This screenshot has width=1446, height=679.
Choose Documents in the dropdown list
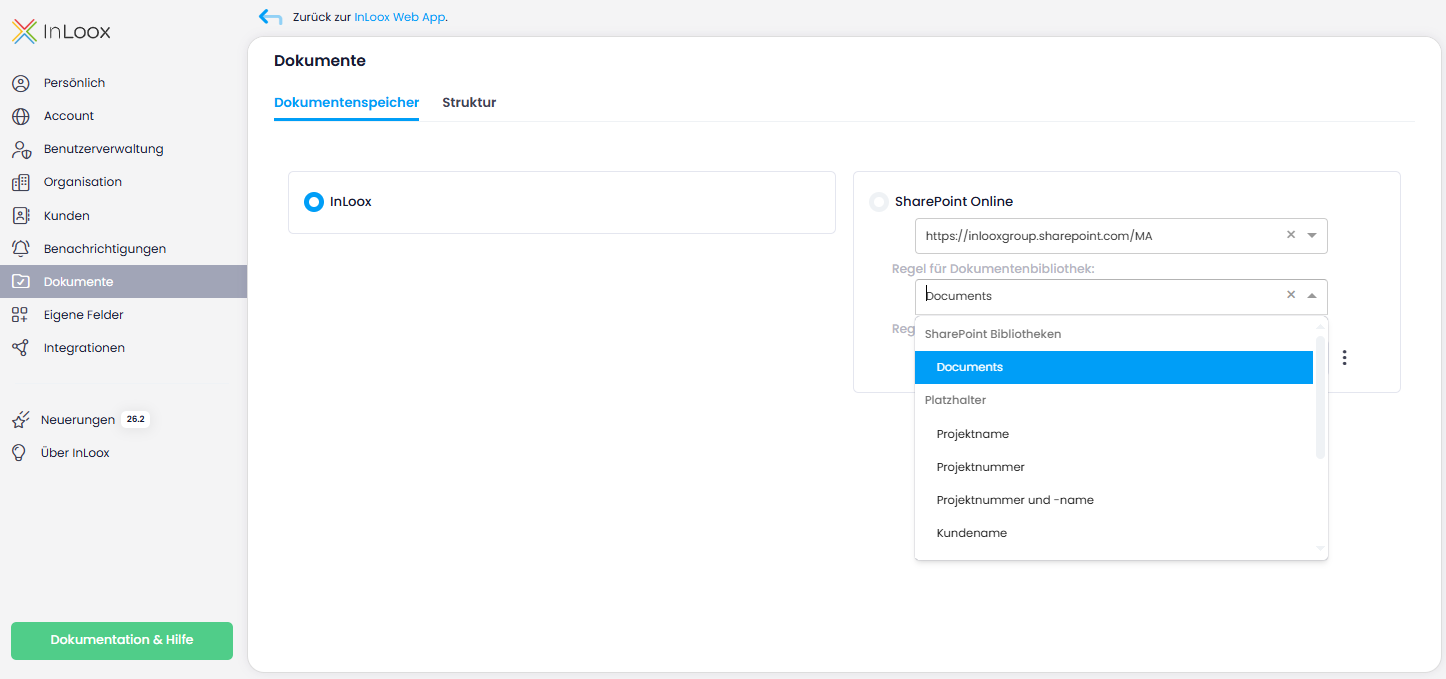[1114, 367]
